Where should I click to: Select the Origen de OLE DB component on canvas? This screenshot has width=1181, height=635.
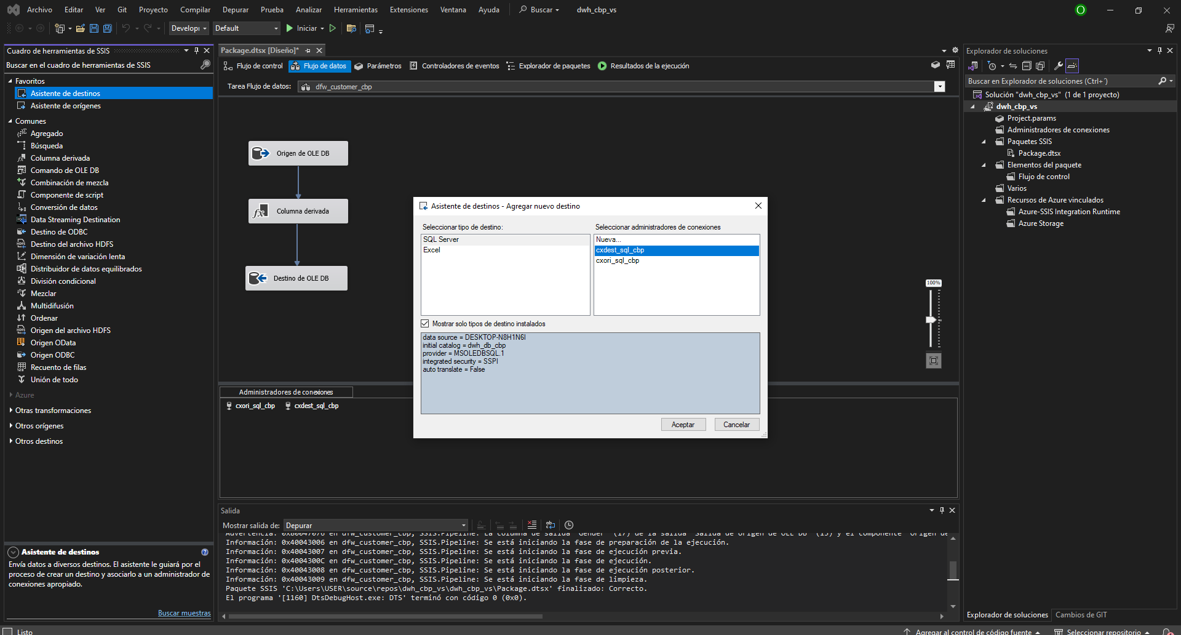pos(298,153)
